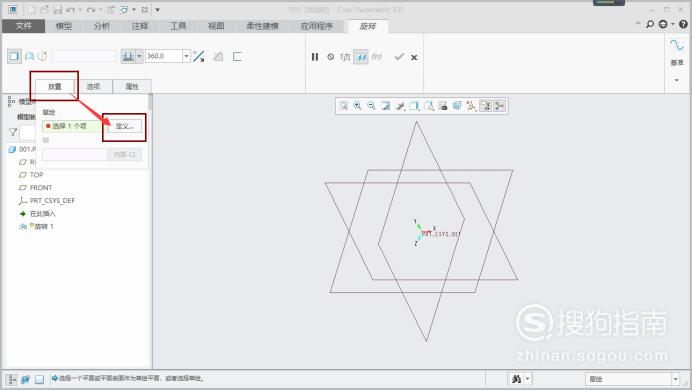The width and height of the screenshot is (692, 390).
Task: Switch to the 选项 panel tab
Action: 93,86
